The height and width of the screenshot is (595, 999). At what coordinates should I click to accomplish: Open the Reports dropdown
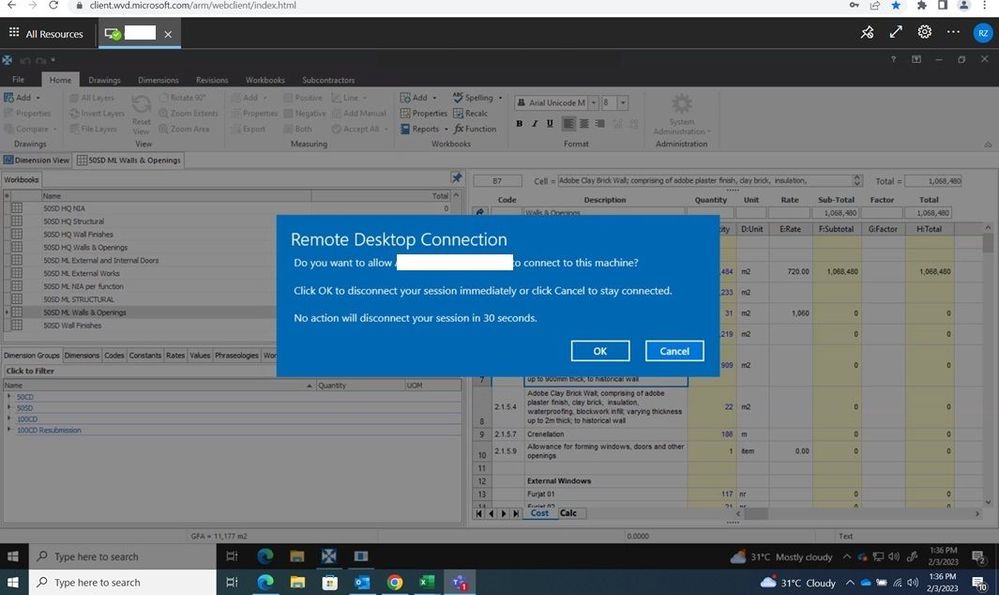coord(424,129)
